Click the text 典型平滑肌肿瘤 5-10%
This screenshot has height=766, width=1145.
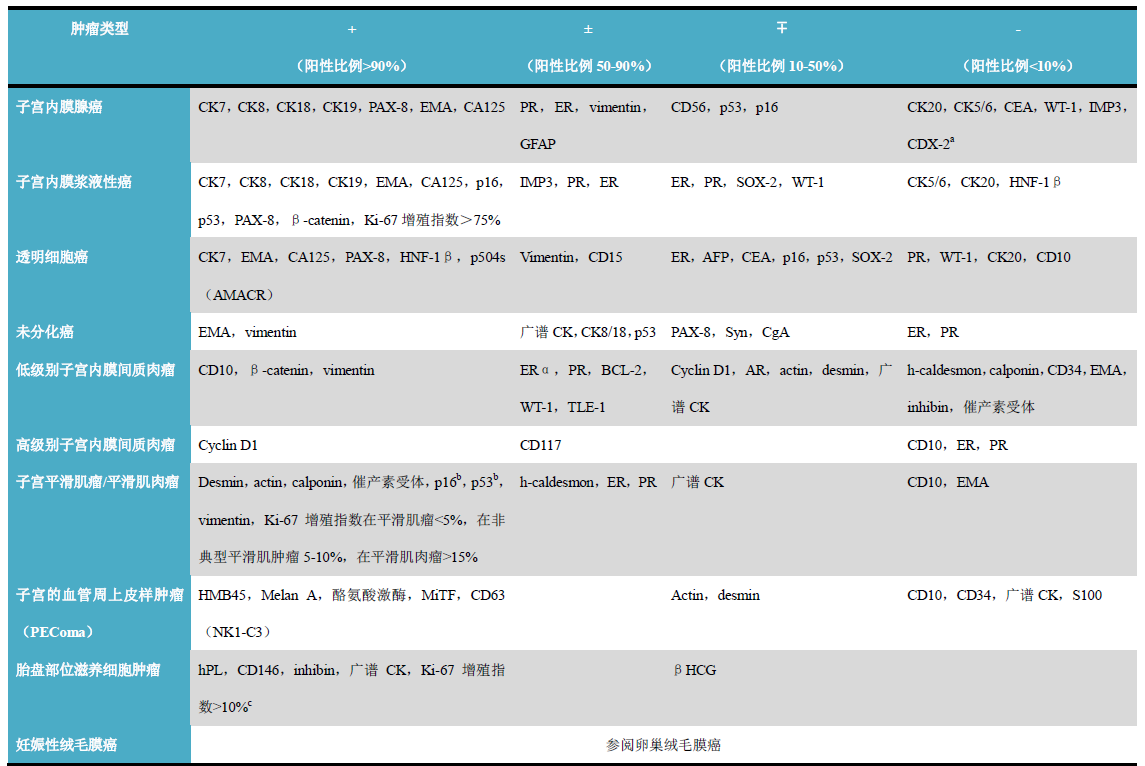[271, 557]
